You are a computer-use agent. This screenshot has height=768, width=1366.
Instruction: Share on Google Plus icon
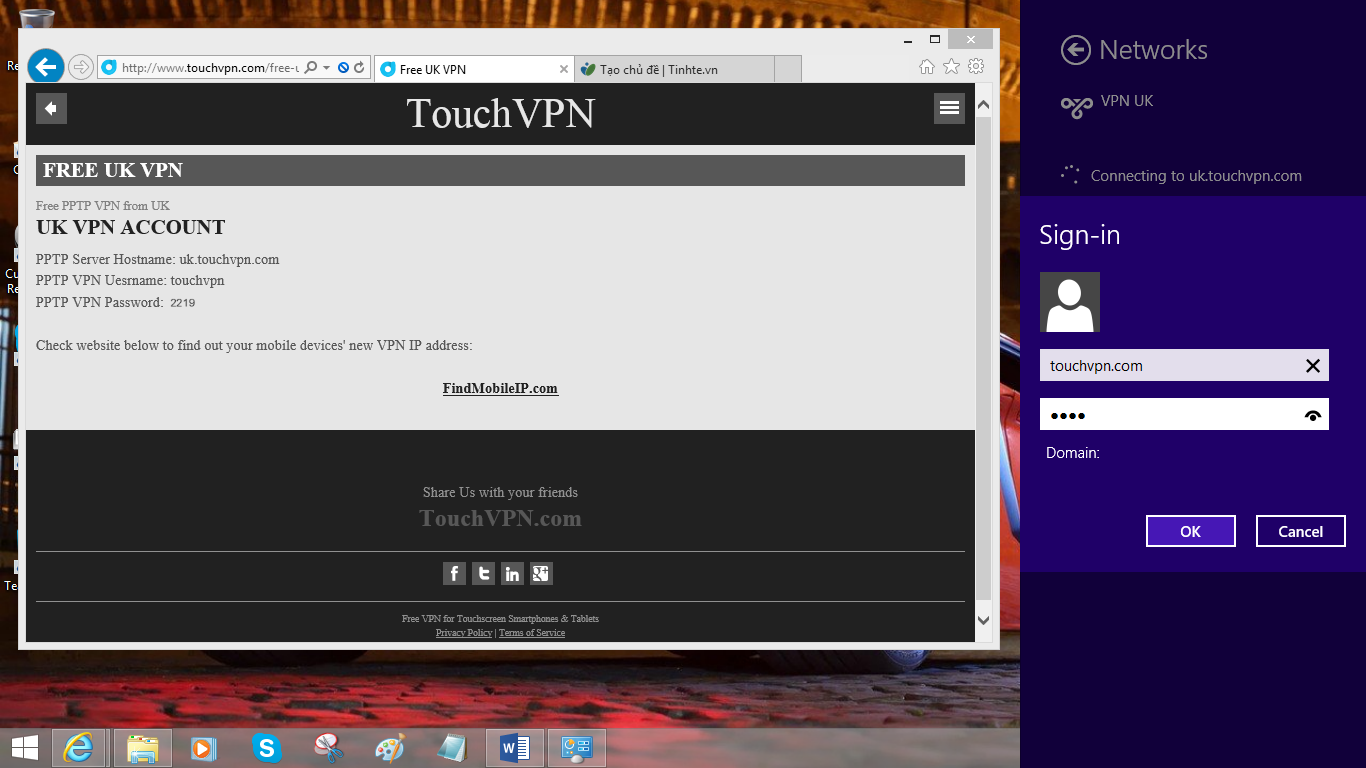click(541, 573)
